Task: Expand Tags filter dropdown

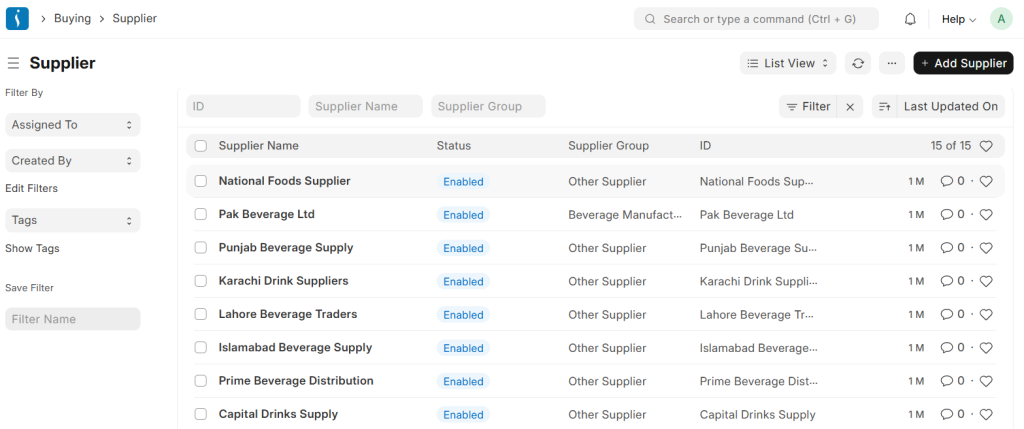Action: click(72, 220)
